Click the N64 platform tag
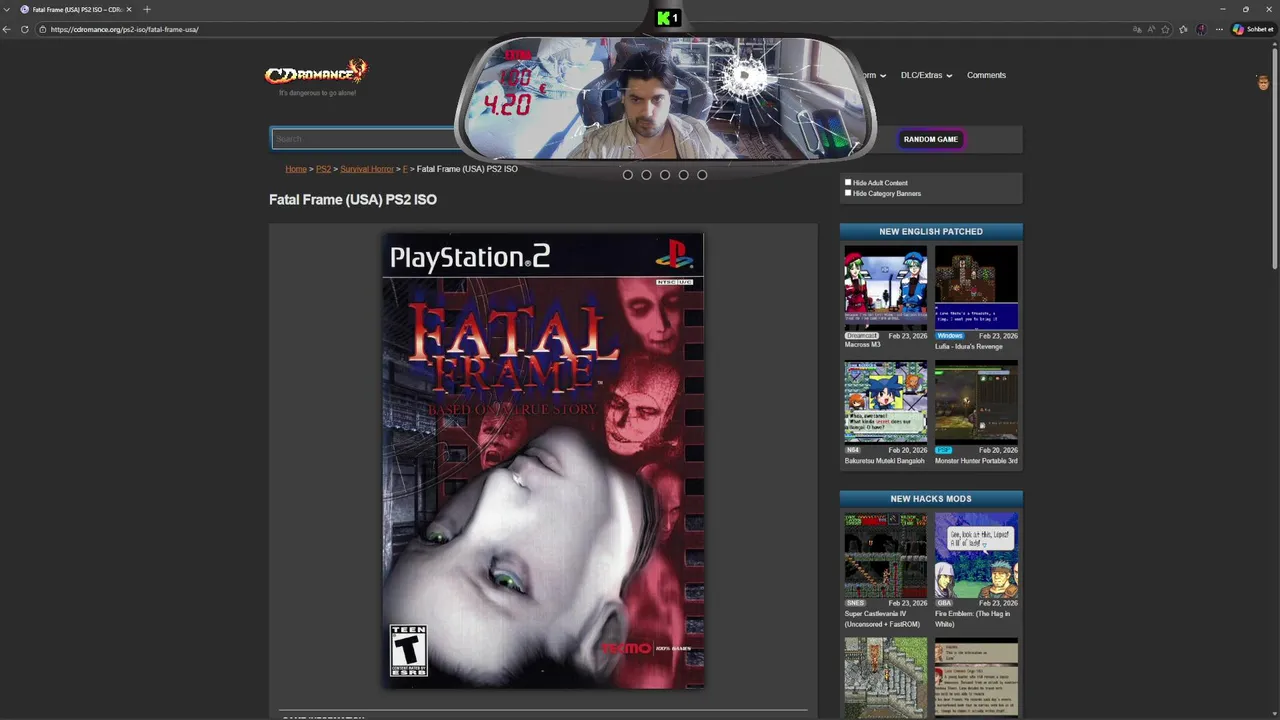Screen dimensions: 1280x720 tap(853, 450)
